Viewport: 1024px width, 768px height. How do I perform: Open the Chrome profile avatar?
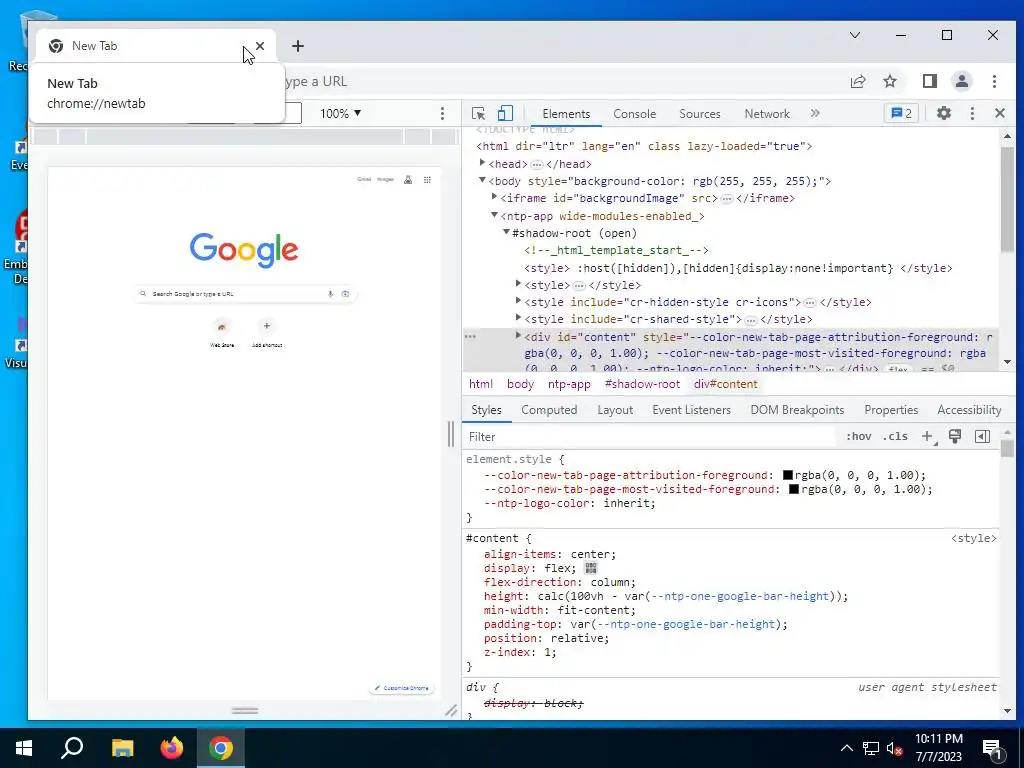(x=961, y=81)
